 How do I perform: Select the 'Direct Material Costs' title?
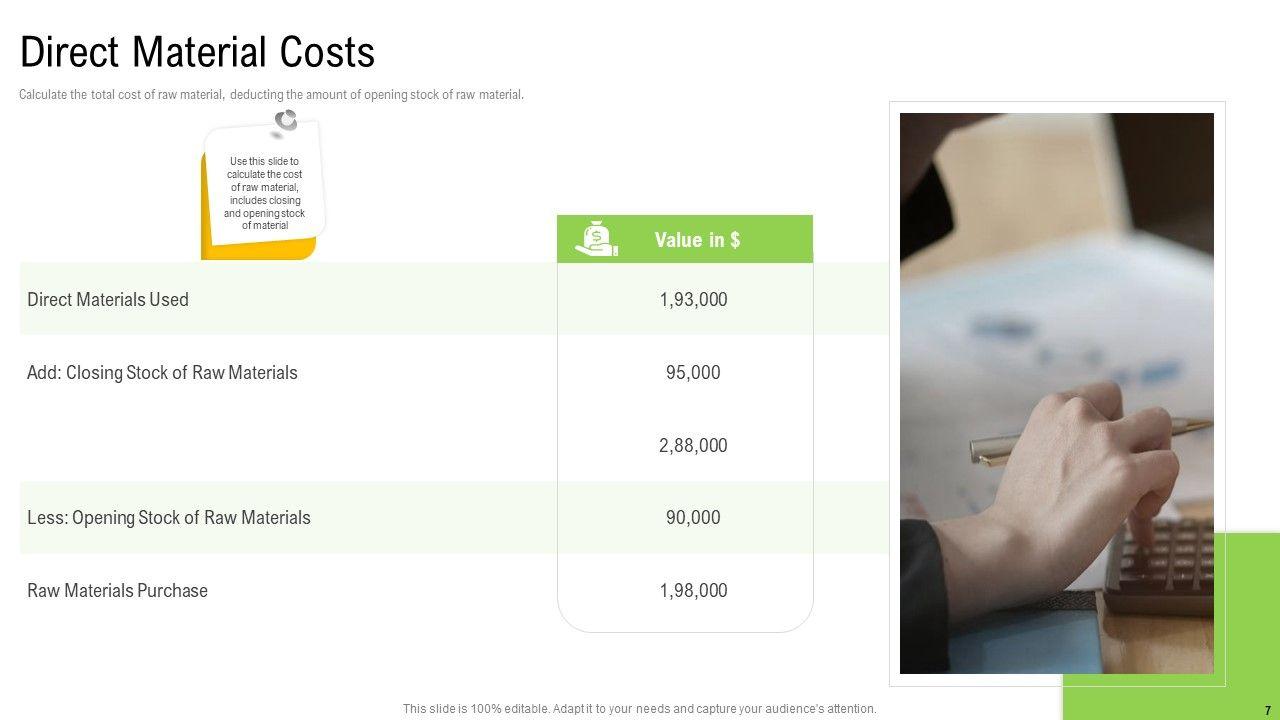tap(197, 52)
